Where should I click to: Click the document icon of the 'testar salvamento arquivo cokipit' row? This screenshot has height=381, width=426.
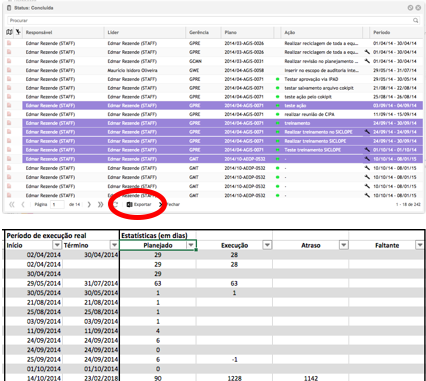[9, 88]
